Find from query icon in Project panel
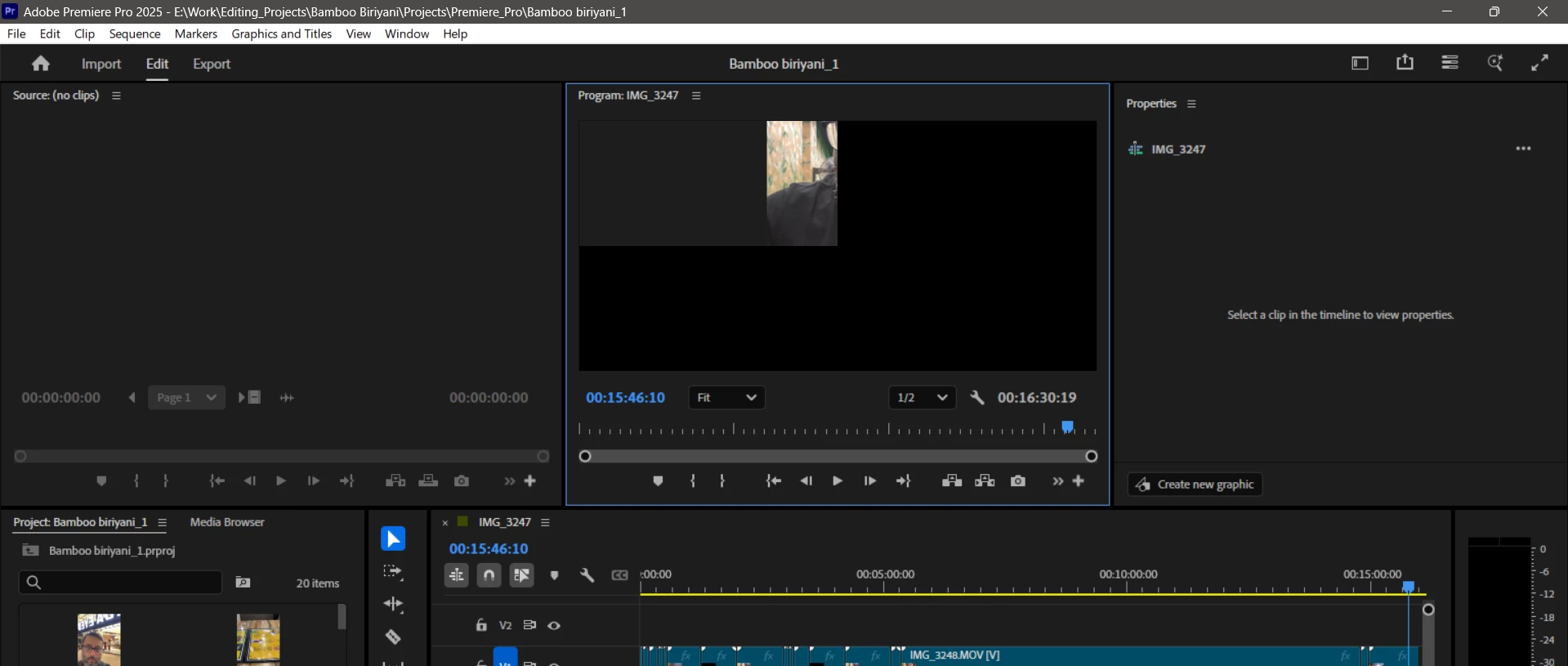This screenshot has width=1568, height=666. click(243, 583)
